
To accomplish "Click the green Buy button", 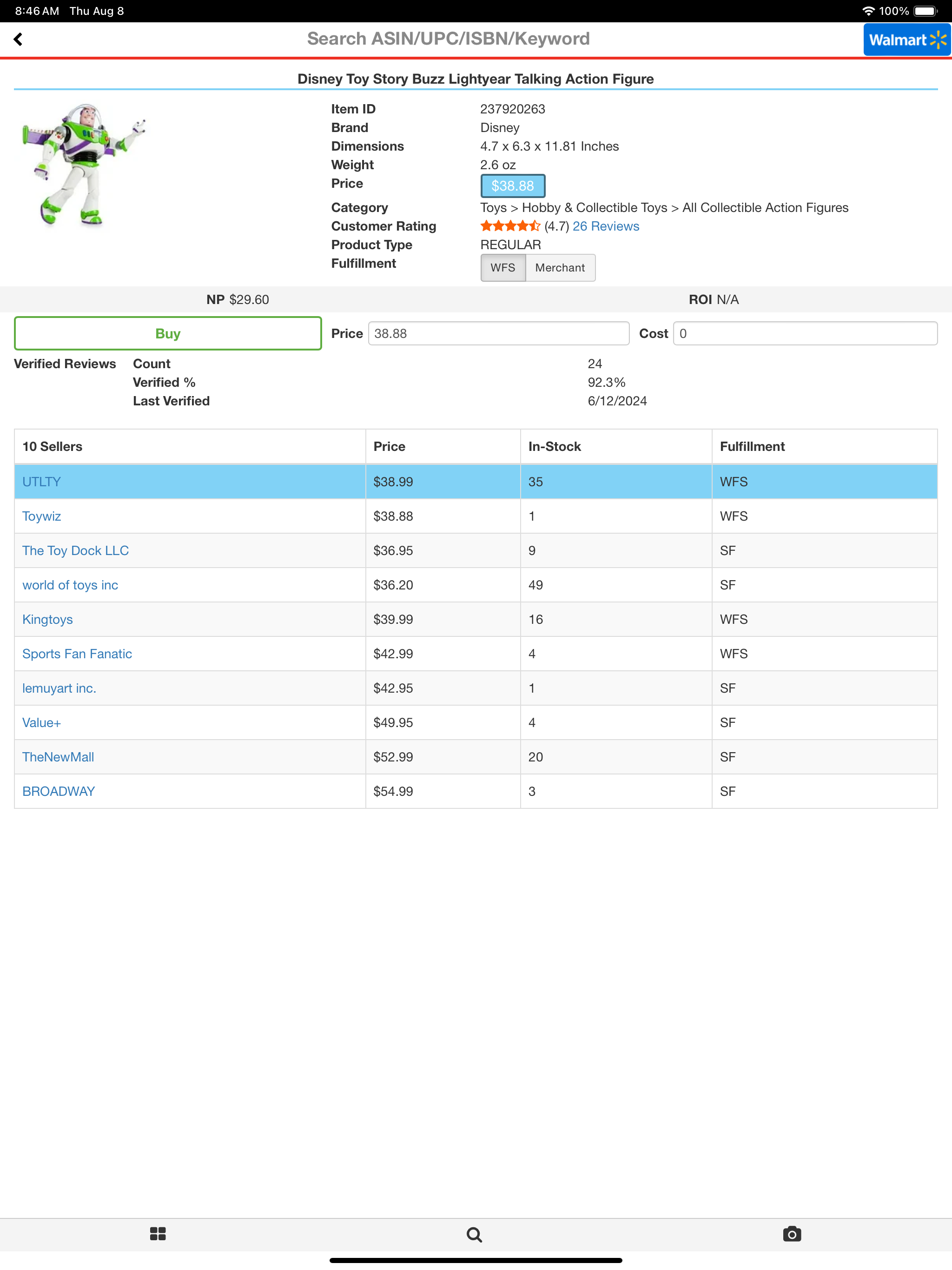I will [168, 334].
